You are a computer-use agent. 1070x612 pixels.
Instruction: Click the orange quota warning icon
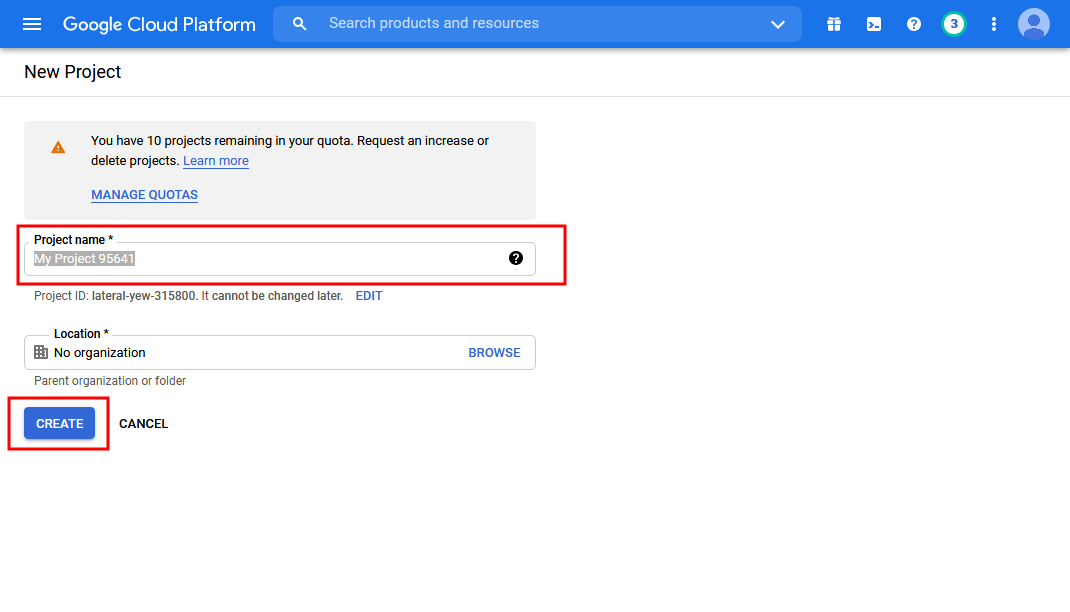point(58,147)
